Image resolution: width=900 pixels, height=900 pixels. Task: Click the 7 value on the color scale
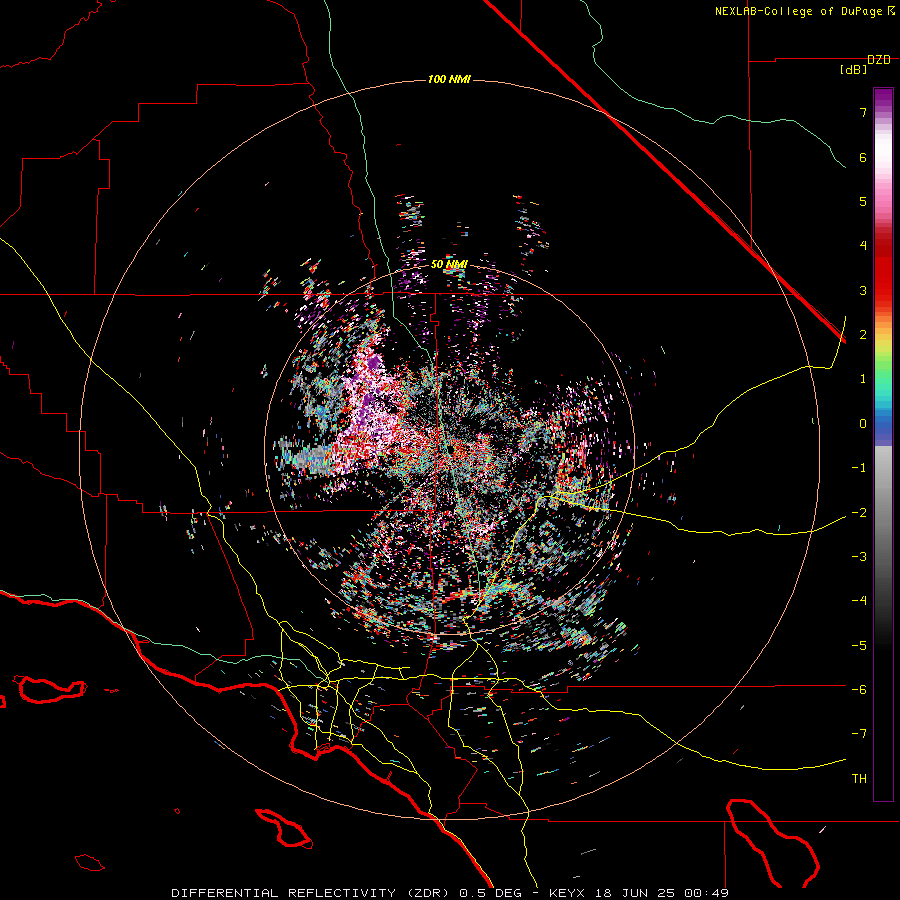pyautogui.click(x=863, y=112)
